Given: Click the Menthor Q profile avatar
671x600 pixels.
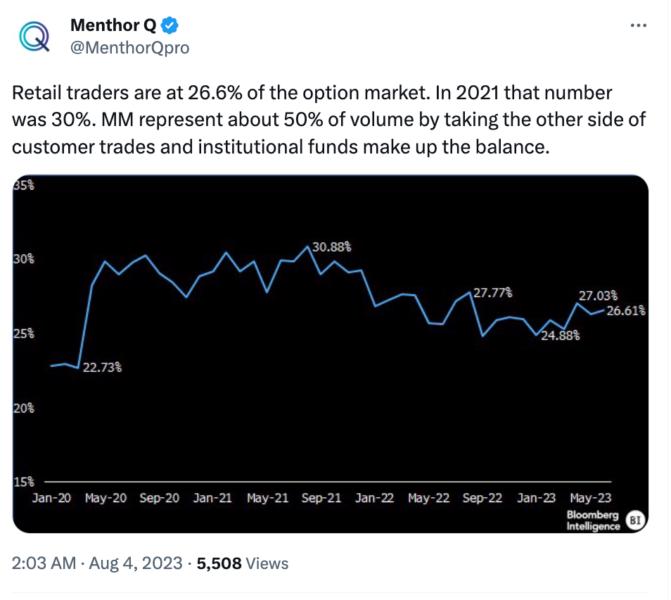Looking at the screenshot, I should click(35, 35).
